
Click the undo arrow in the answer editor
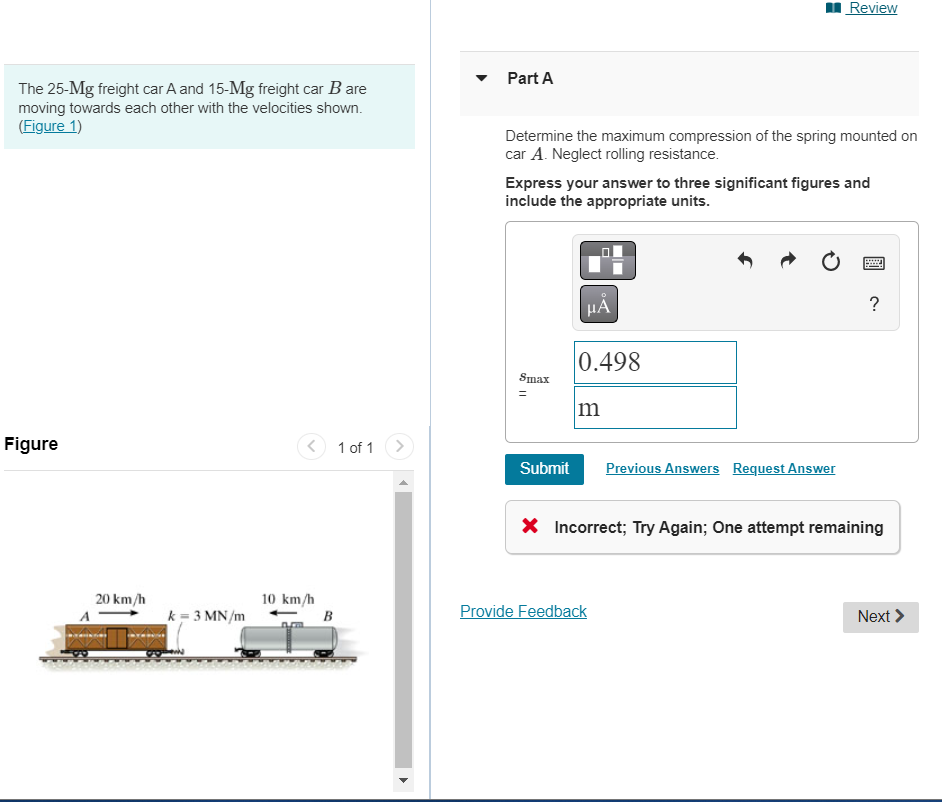744,260
